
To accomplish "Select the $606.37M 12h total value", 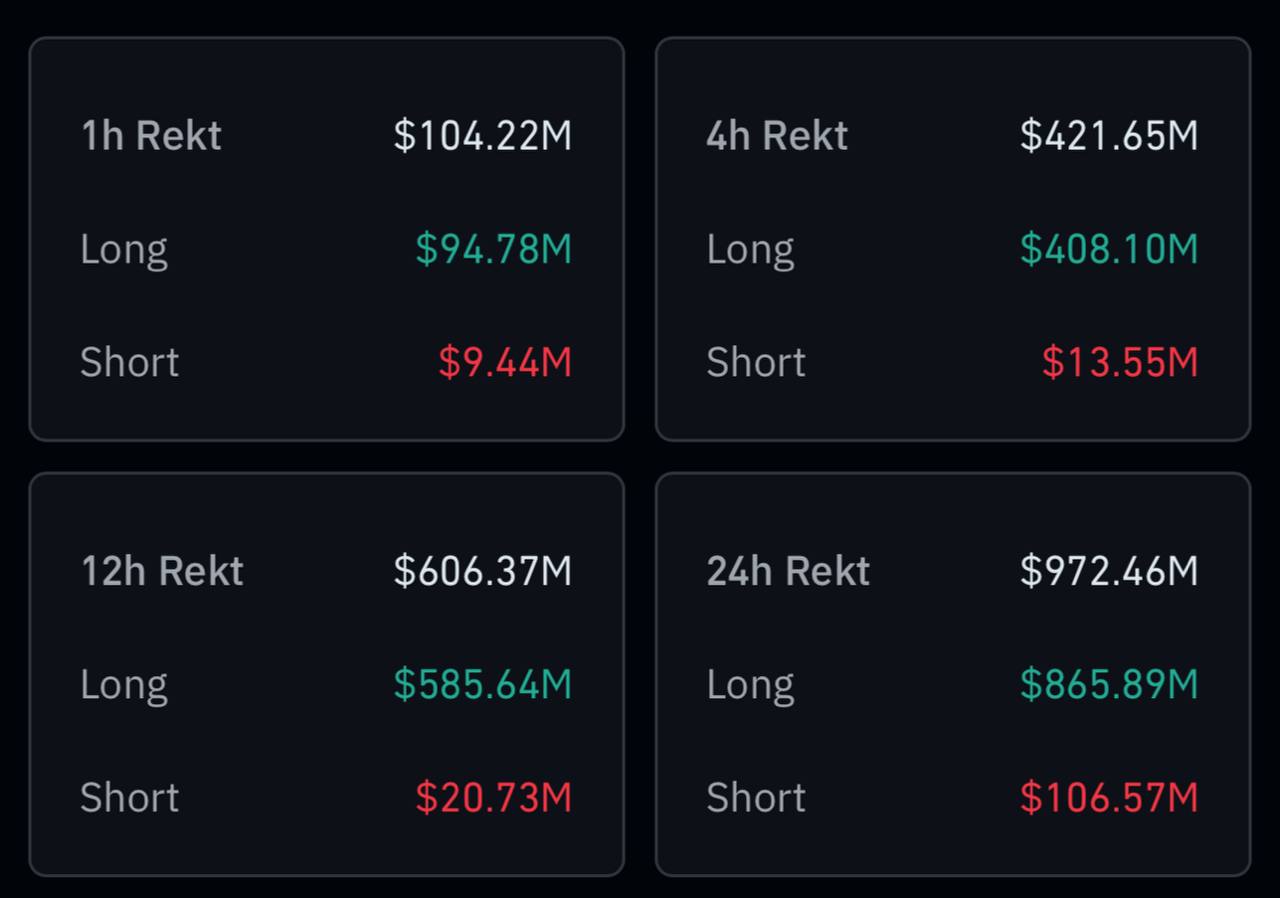I will click(x=483, y=571).
